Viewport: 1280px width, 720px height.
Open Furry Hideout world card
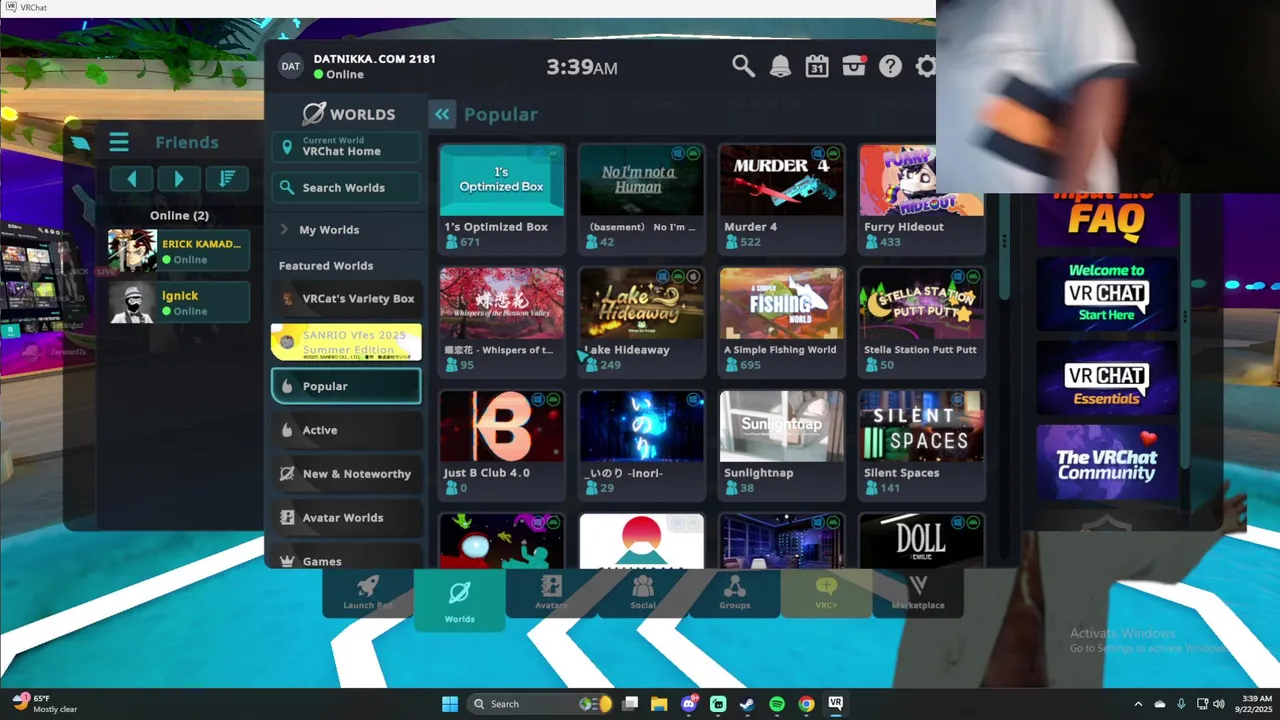click(922, 198)
